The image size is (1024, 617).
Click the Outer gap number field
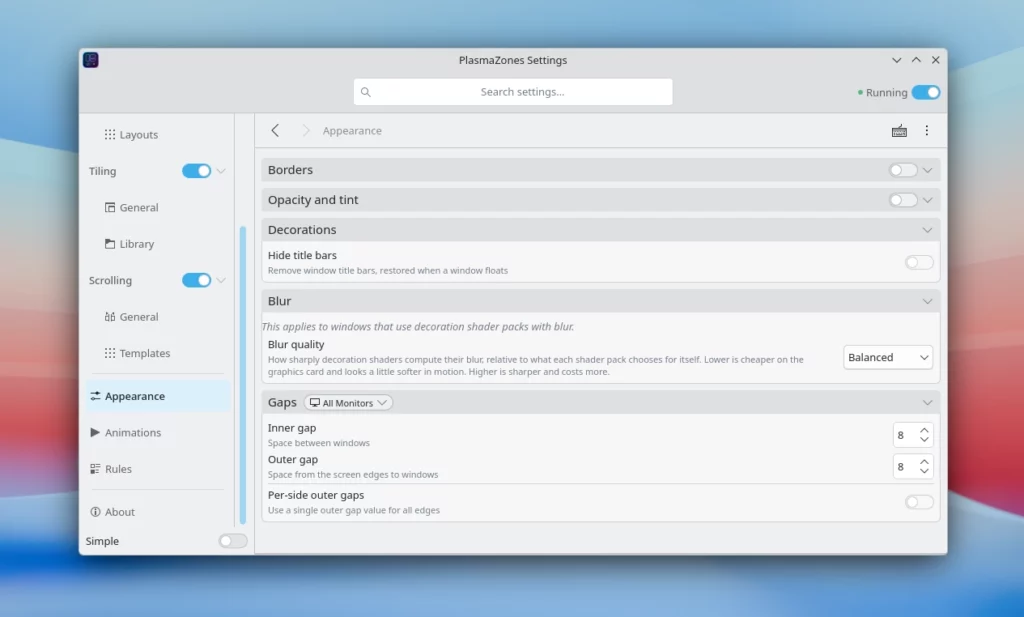tap(913, 466)
